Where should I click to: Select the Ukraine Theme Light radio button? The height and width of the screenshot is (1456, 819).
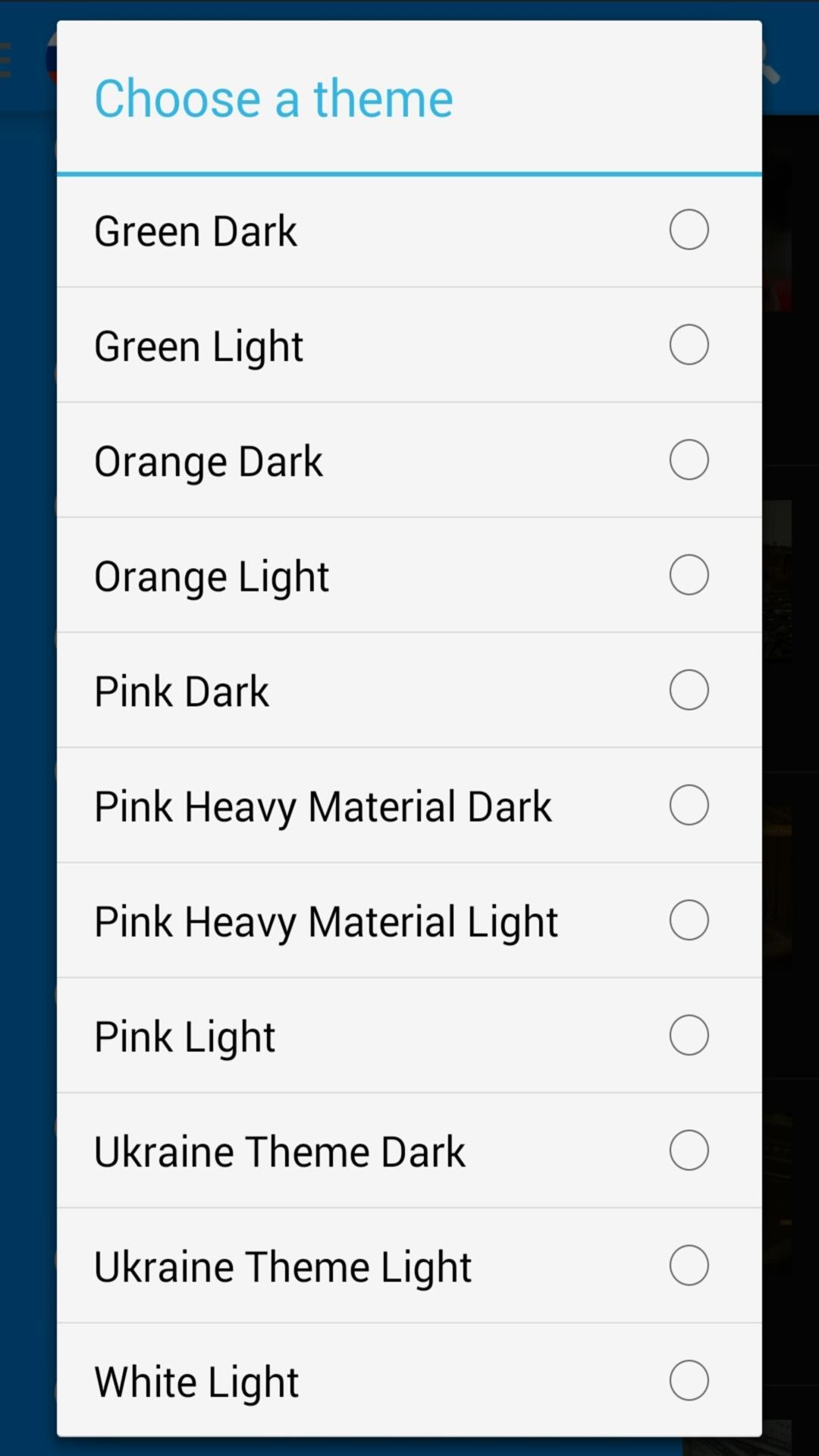(689, 1266)
